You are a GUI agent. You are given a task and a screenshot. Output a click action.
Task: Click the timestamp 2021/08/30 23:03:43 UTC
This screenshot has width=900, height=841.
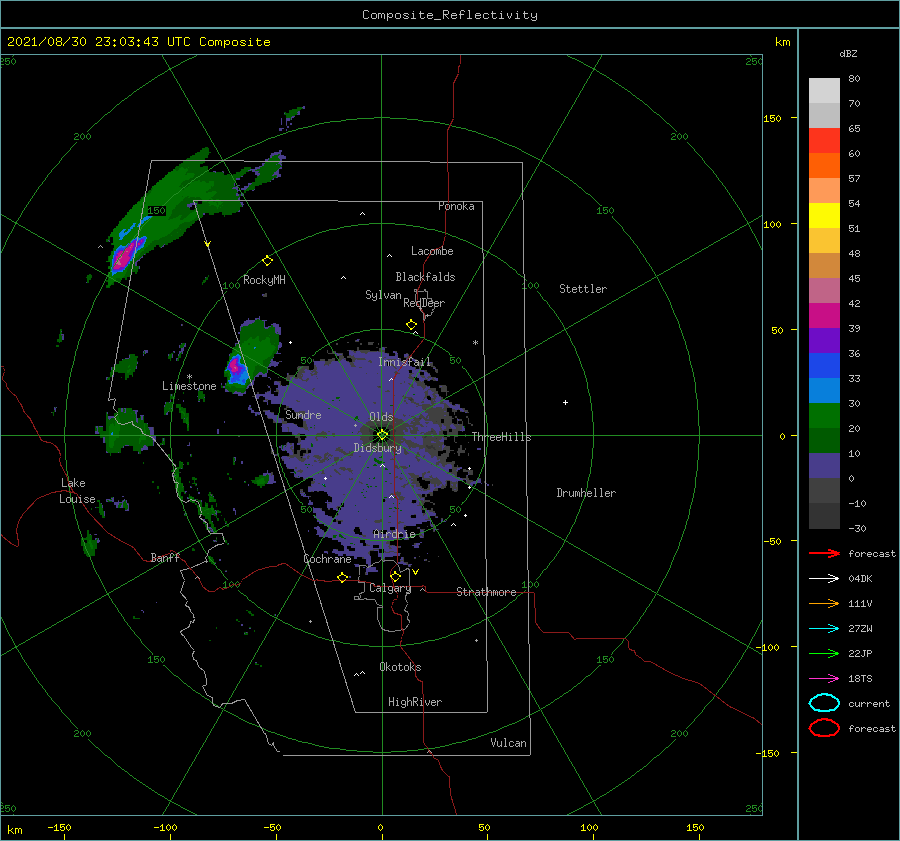pos(99,42)
